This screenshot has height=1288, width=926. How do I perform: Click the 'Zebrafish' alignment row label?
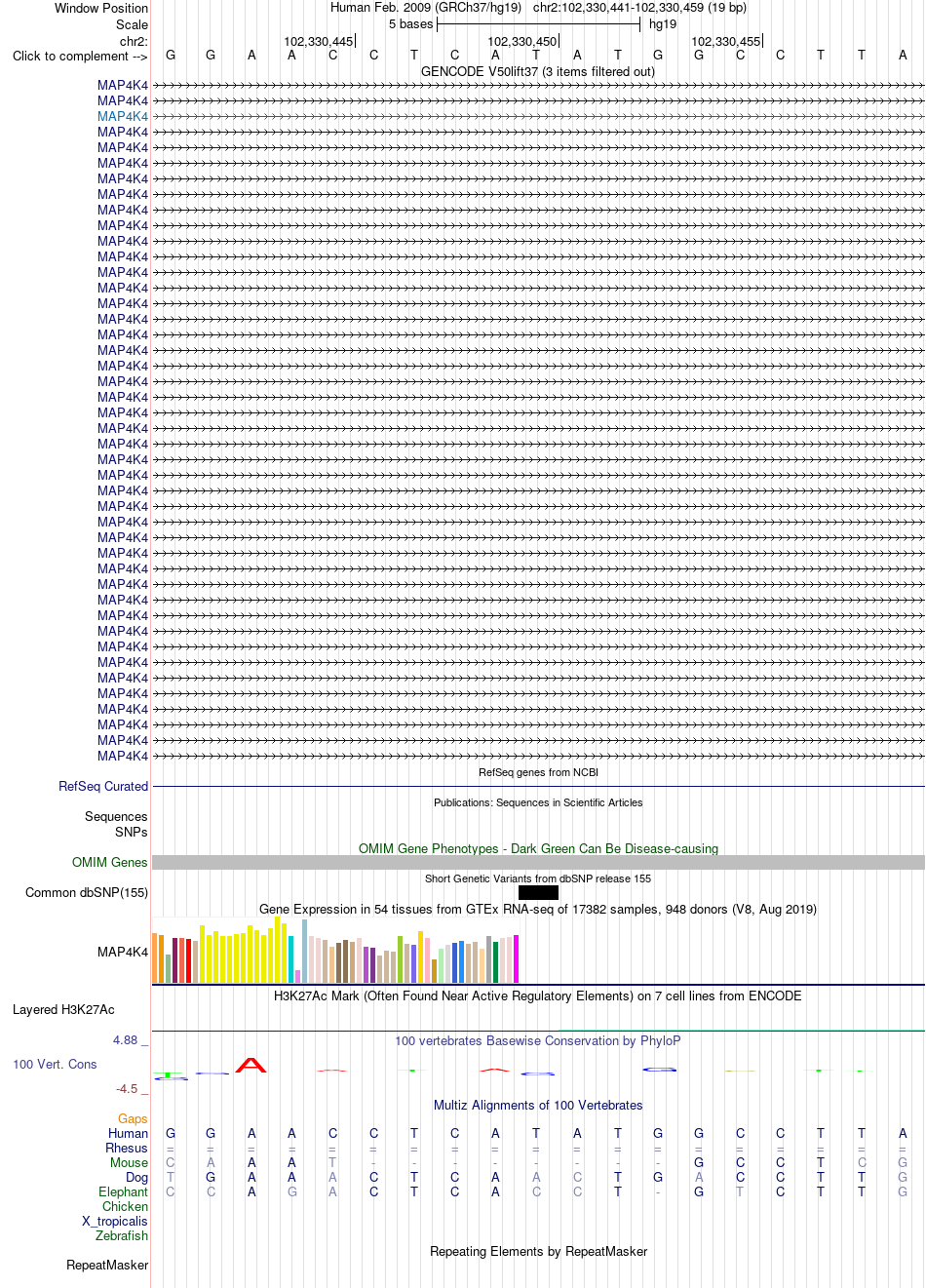(x=122, y=1235)
